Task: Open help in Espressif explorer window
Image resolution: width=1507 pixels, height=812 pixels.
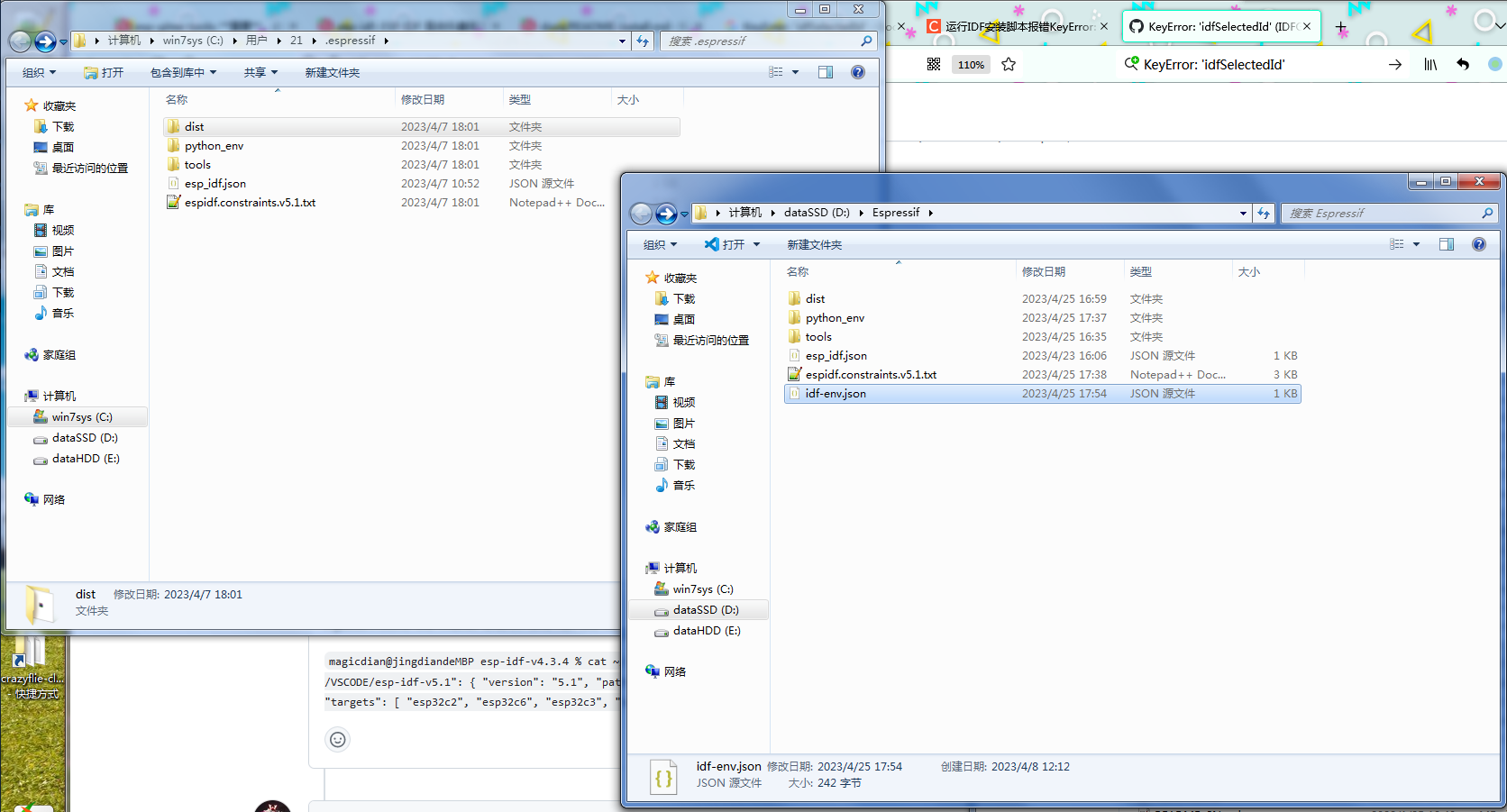Action: pos(1479,244)
